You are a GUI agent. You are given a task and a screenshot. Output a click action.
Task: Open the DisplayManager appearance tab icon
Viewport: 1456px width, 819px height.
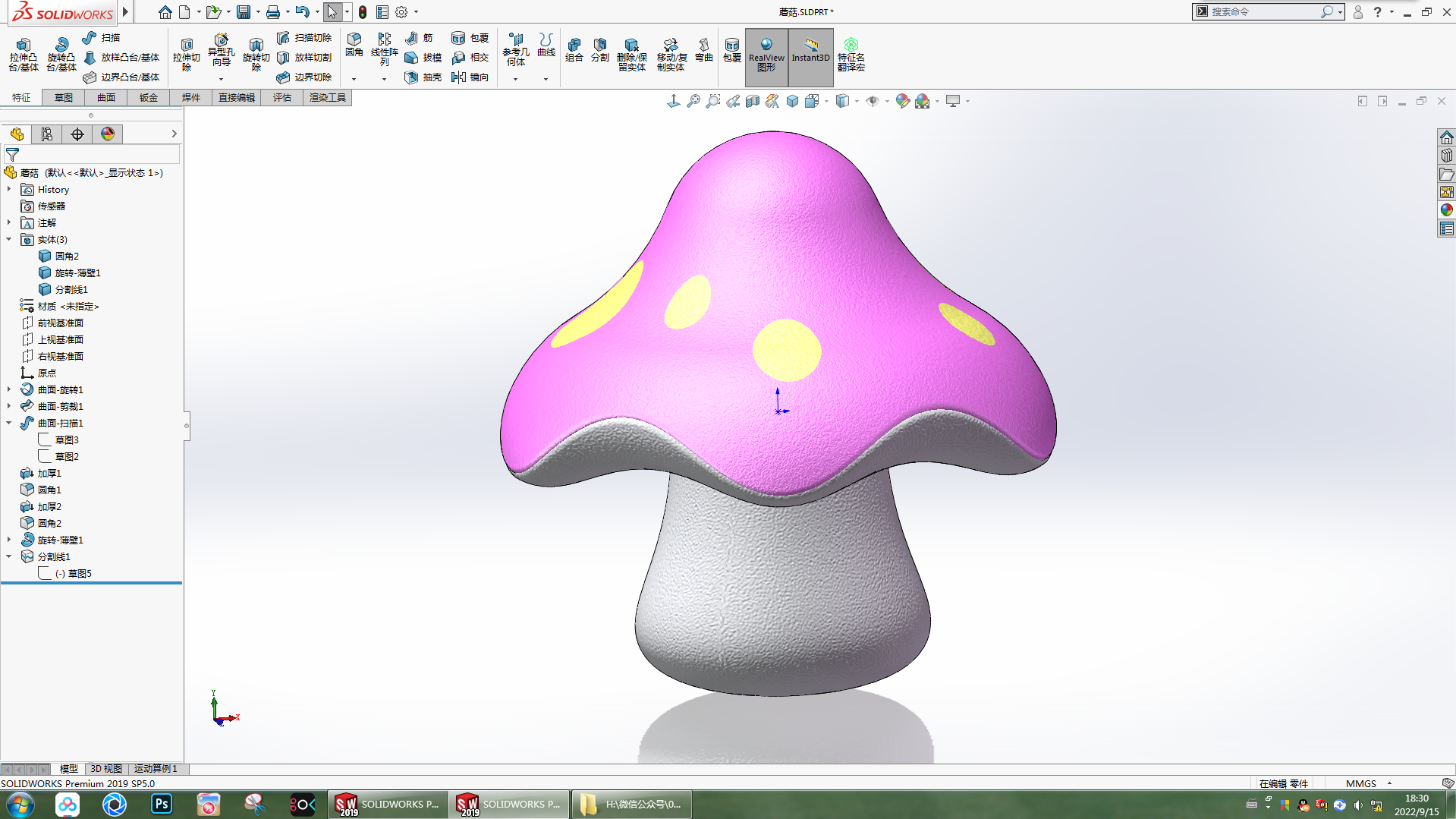tap(108, 134)
